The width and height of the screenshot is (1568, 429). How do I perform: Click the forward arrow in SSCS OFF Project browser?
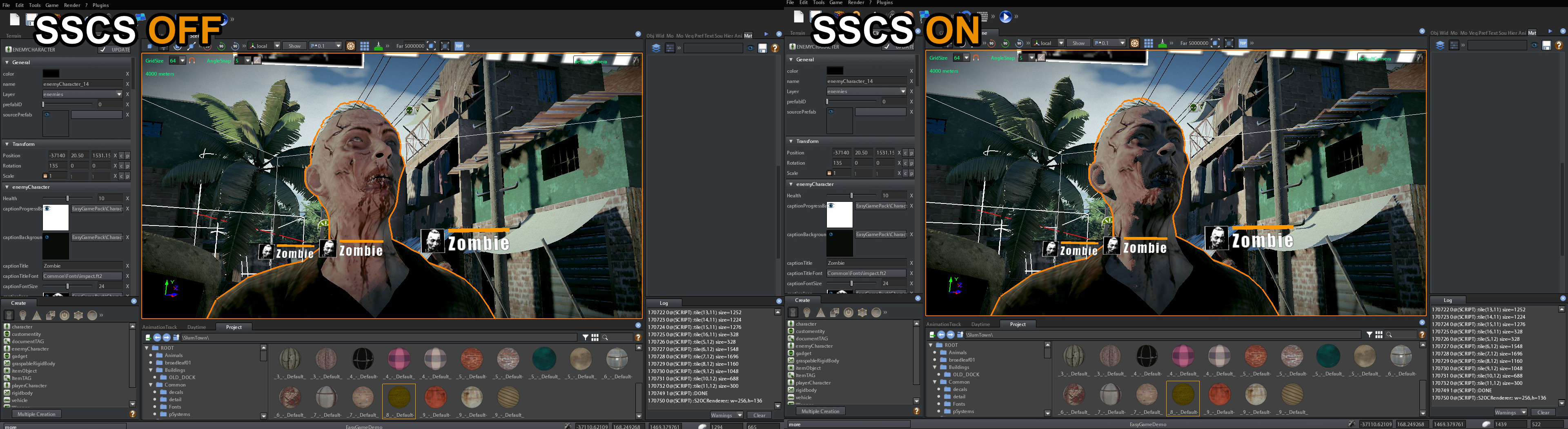pyautogui.click(x=166, y=337)
